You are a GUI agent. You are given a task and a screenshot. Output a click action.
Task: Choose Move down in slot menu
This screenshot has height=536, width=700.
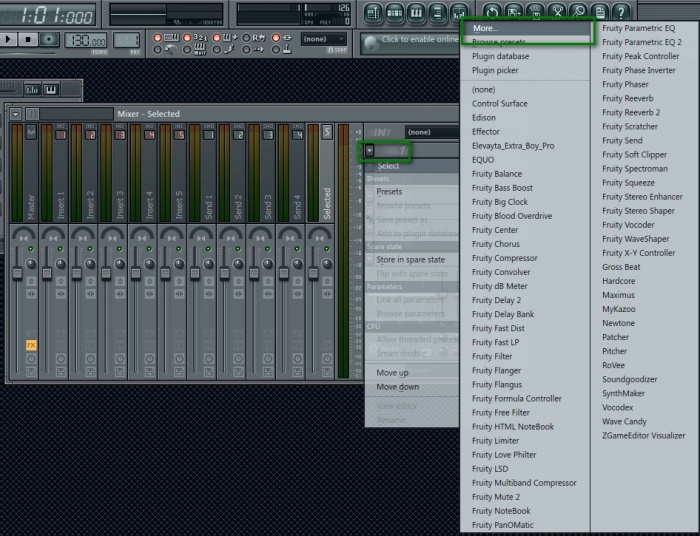pyautogui.click(x=398, y=387)
